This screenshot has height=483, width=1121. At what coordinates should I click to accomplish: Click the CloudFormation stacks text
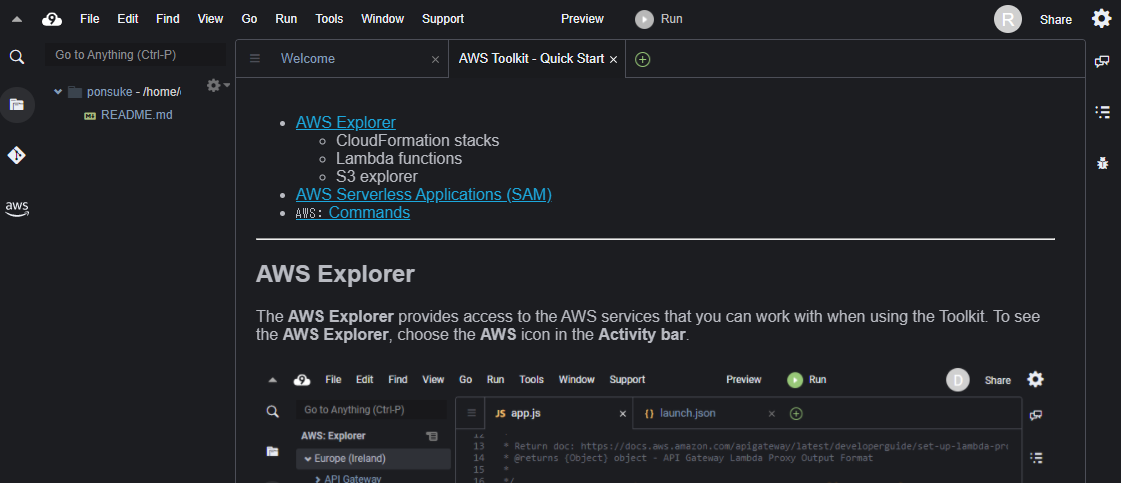(x=418, y=140)
